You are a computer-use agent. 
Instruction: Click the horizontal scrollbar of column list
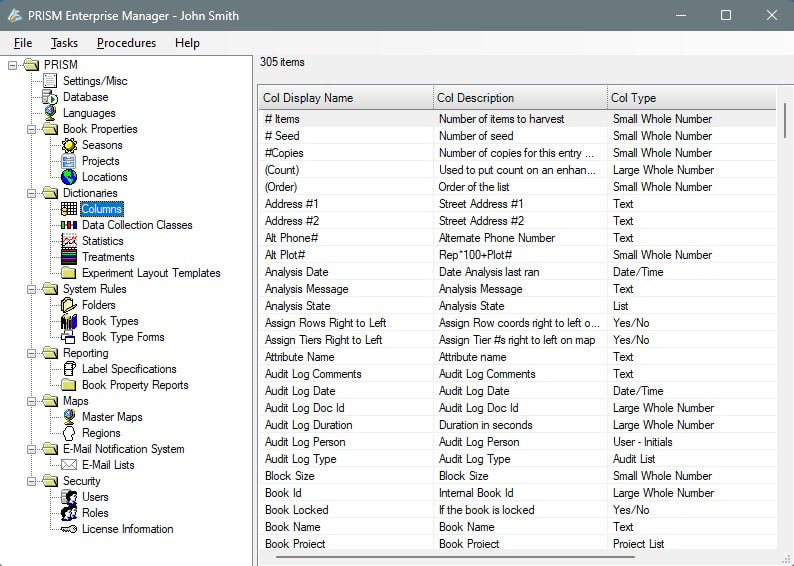click(455, 557)
